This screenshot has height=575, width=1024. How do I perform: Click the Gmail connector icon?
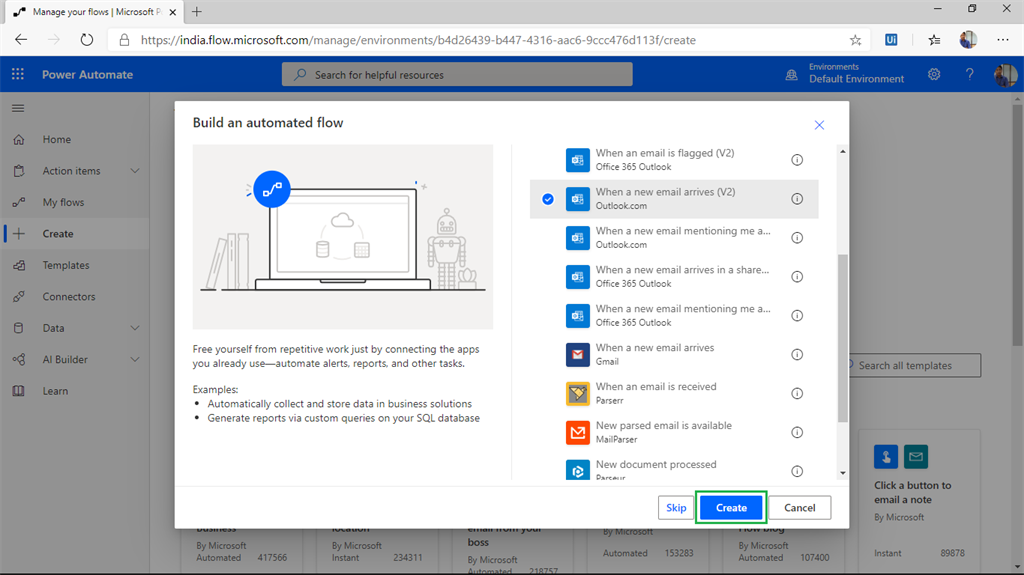[577, 355]
